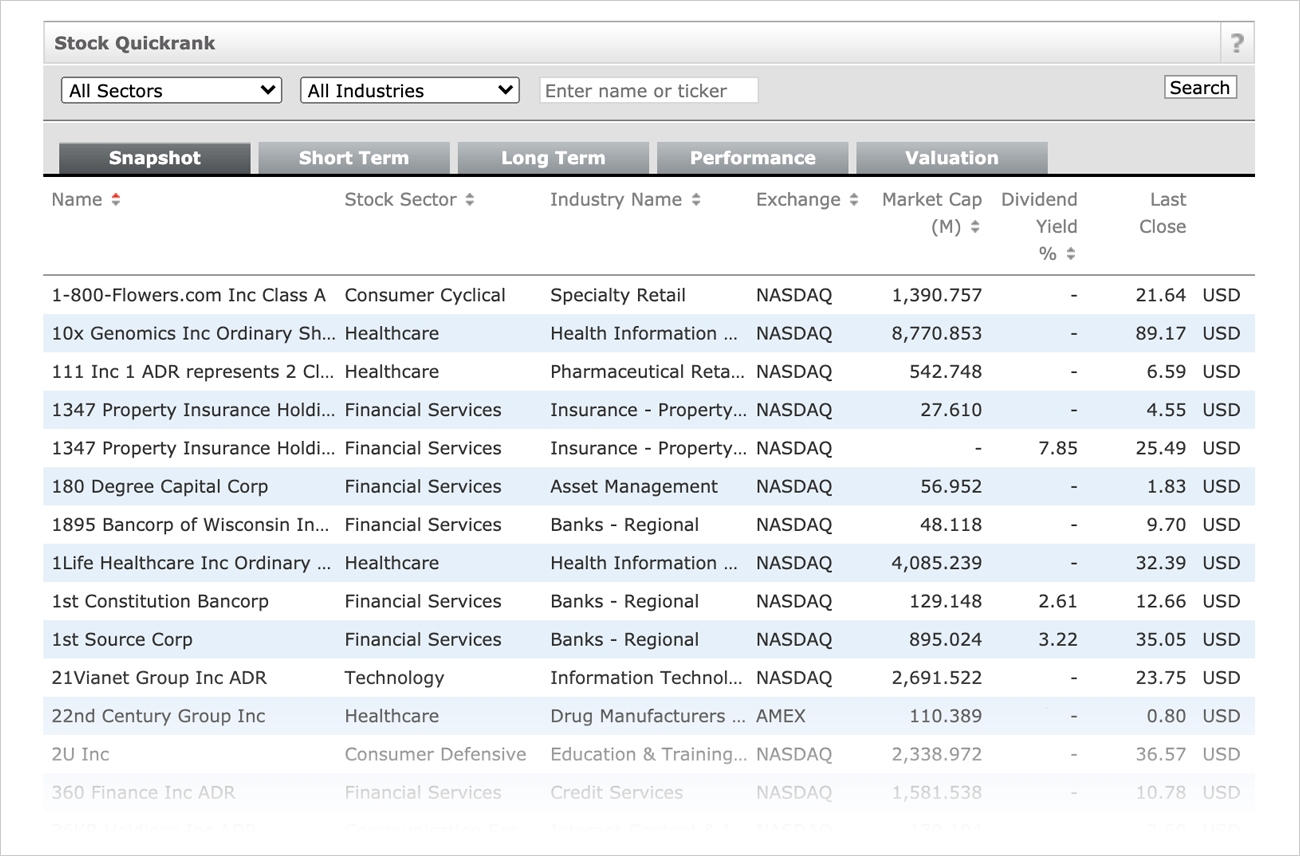The height and width of the screenshot is (856, 1300).
Task: Click dividend yield value 3.22
Action: (1058, 639)
